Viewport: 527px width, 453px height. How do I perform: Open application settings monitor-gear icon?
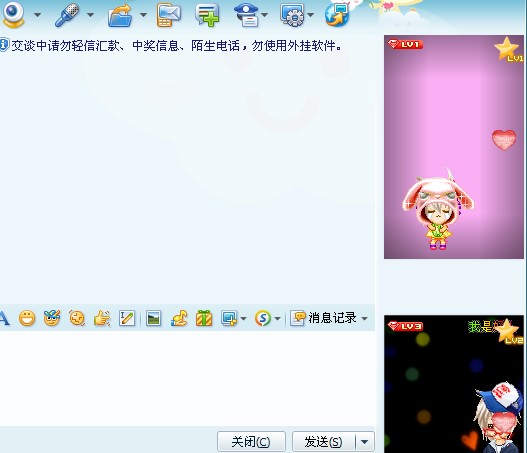(x=292, y=15)
